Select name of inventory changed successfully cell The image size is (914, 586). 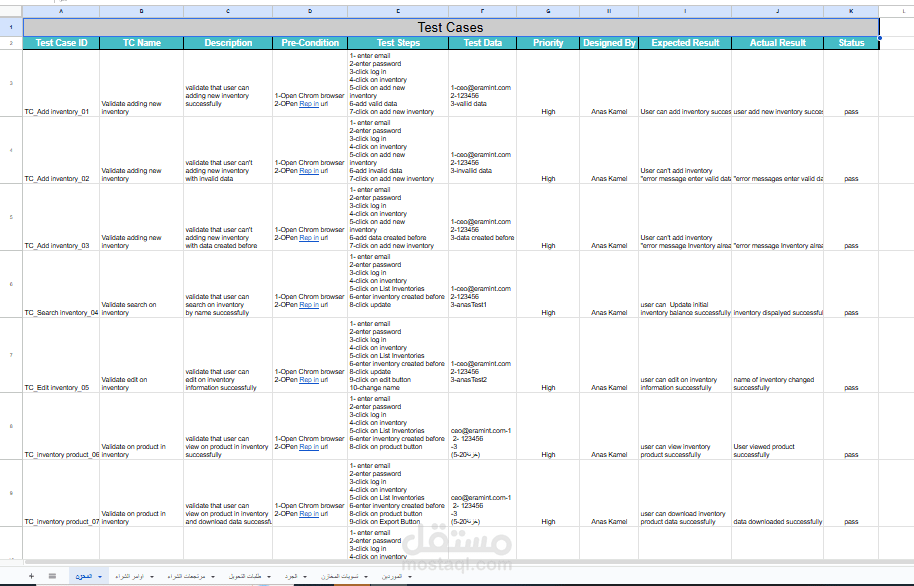click(778, 355)
